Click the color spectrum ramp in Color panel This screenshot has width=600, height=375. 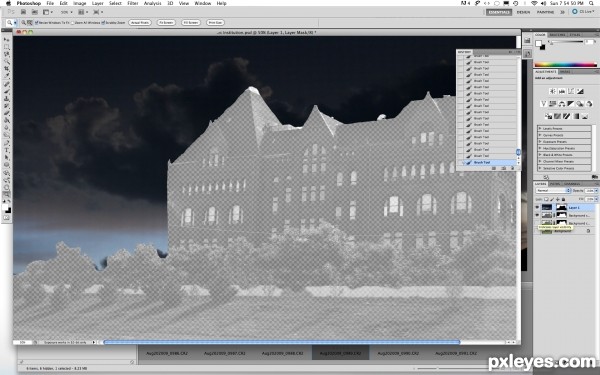click(565, 64)
